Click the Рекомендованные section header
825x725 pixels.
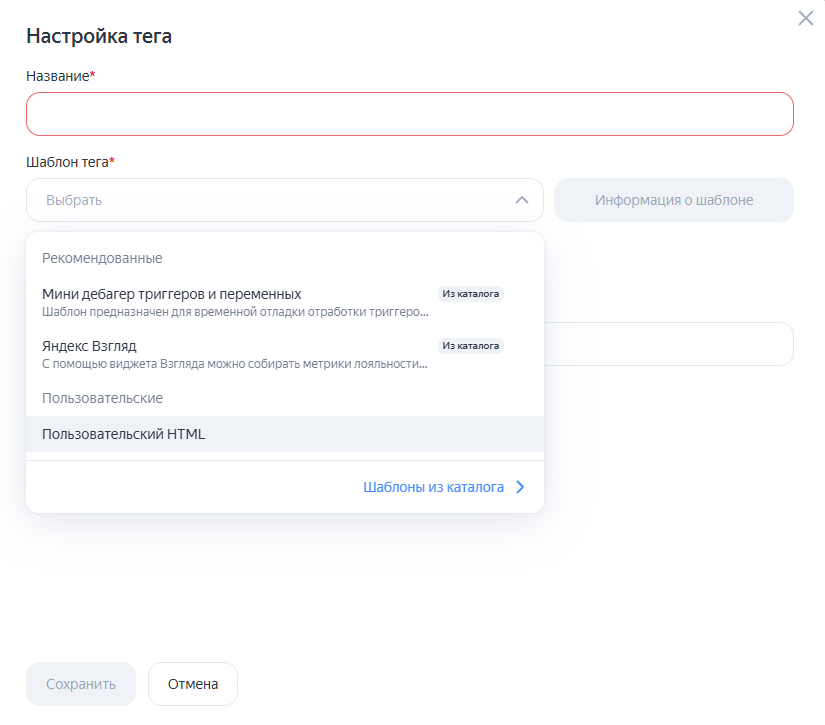(102, 258)
